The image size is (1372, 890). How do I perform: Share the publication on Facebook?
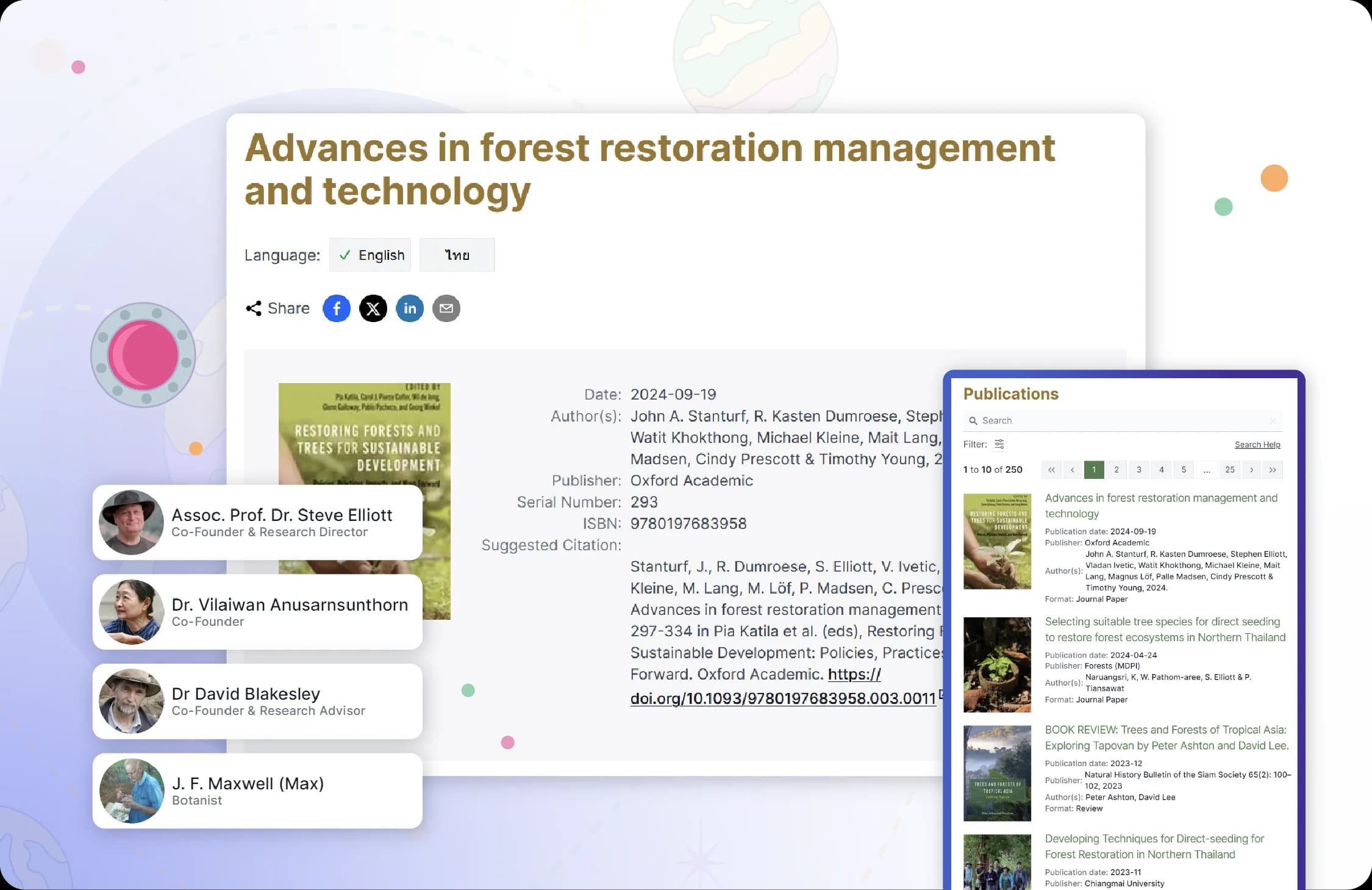(x=336, y=309)
